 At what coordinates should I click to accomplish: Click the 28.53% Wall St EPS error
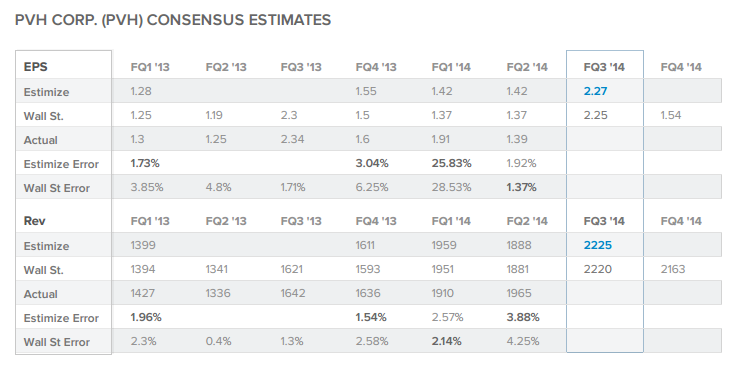click(x=452, y=187)
